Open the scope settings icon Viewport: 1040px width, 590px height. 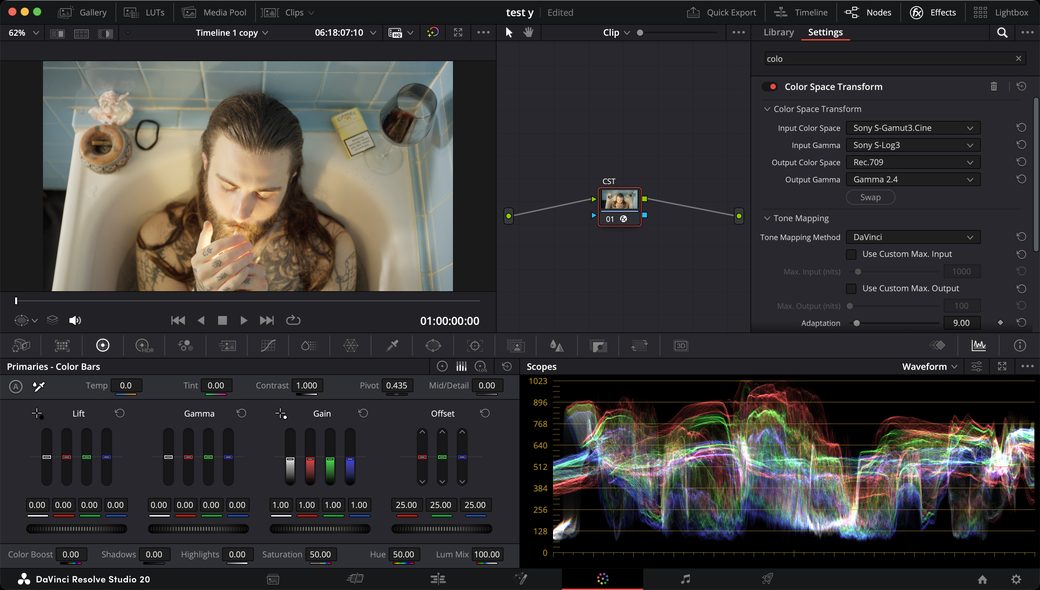[977, 366]
